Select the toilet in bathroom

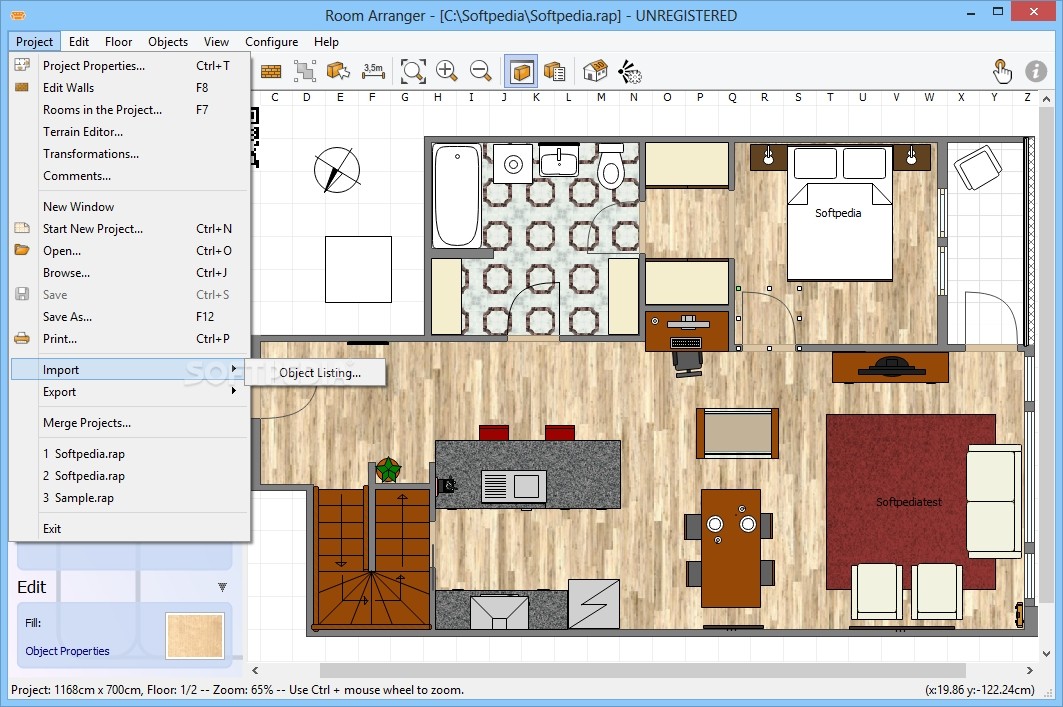point(610,166)
